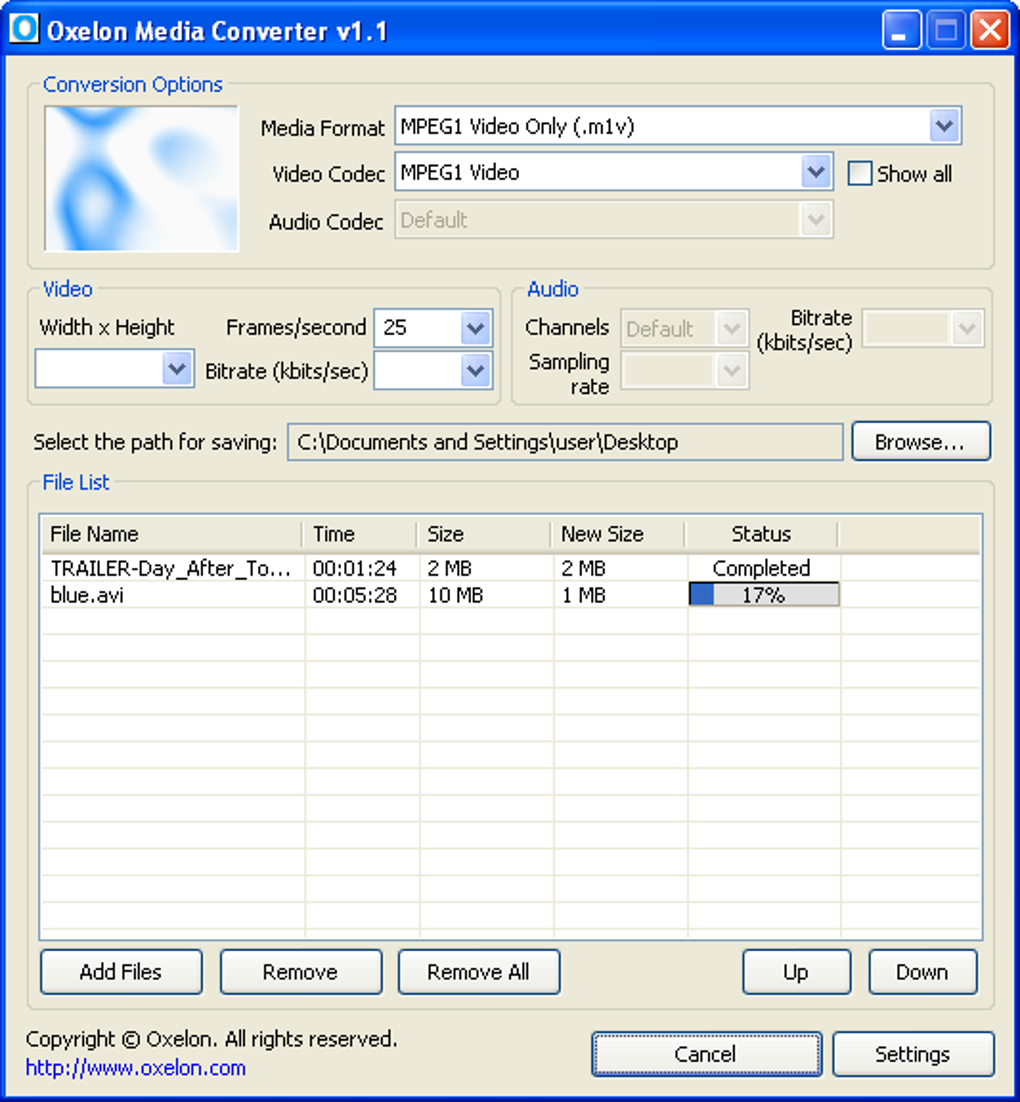Sort by the Size column header
The width and height of the screenshot is (1020, 1102).
click(x=484, y=534)
